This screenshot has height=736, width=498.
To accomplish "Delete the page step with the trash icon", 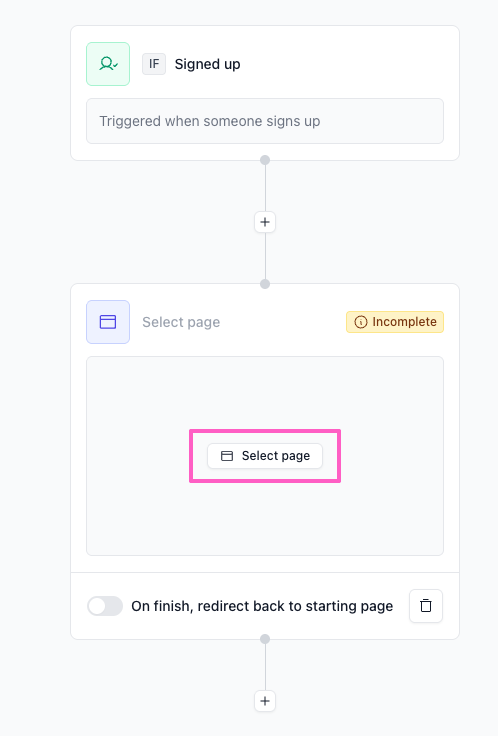I will (x=426, y=606).
